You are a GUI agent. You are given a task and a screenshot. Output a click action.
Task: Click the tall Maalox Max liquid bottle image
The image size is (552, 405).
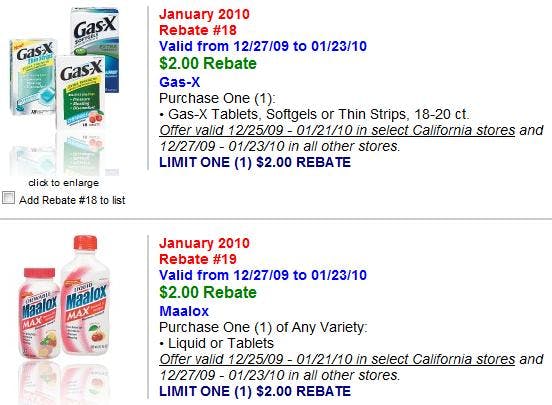click(x=85, y=295)
